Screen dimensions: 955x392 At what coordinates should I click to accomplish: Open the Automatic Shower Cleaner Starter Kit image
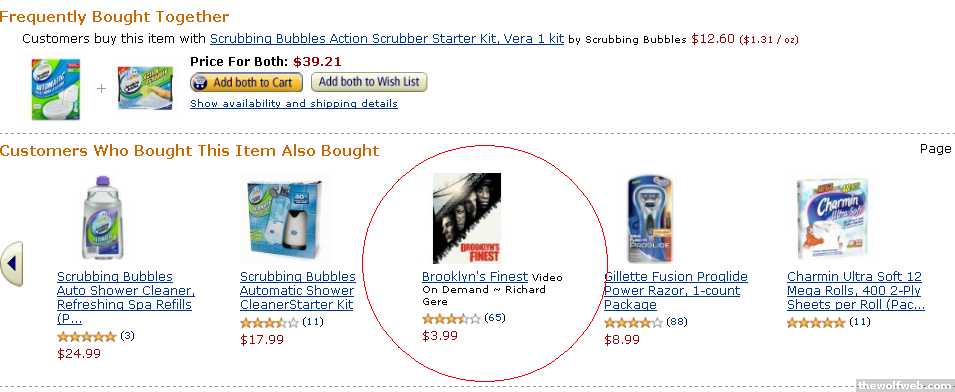[285, 218]
